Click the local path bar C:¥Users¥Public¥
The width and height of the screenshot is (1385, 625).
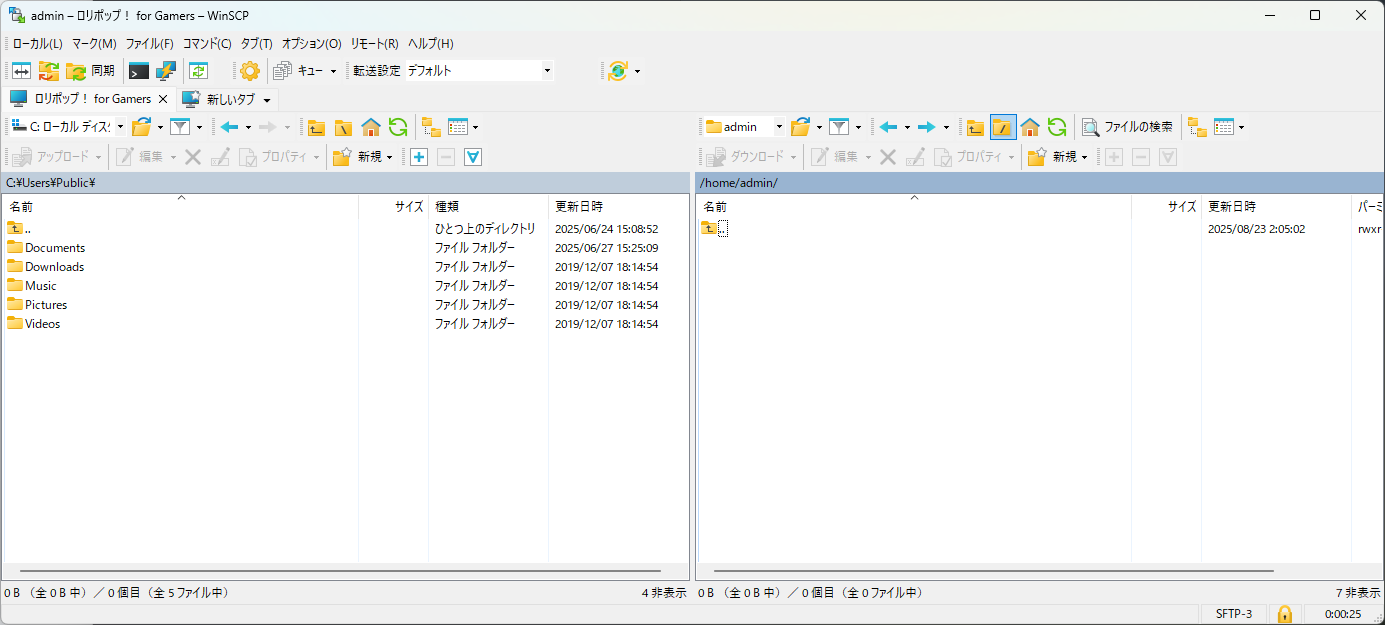click(345, 183)
